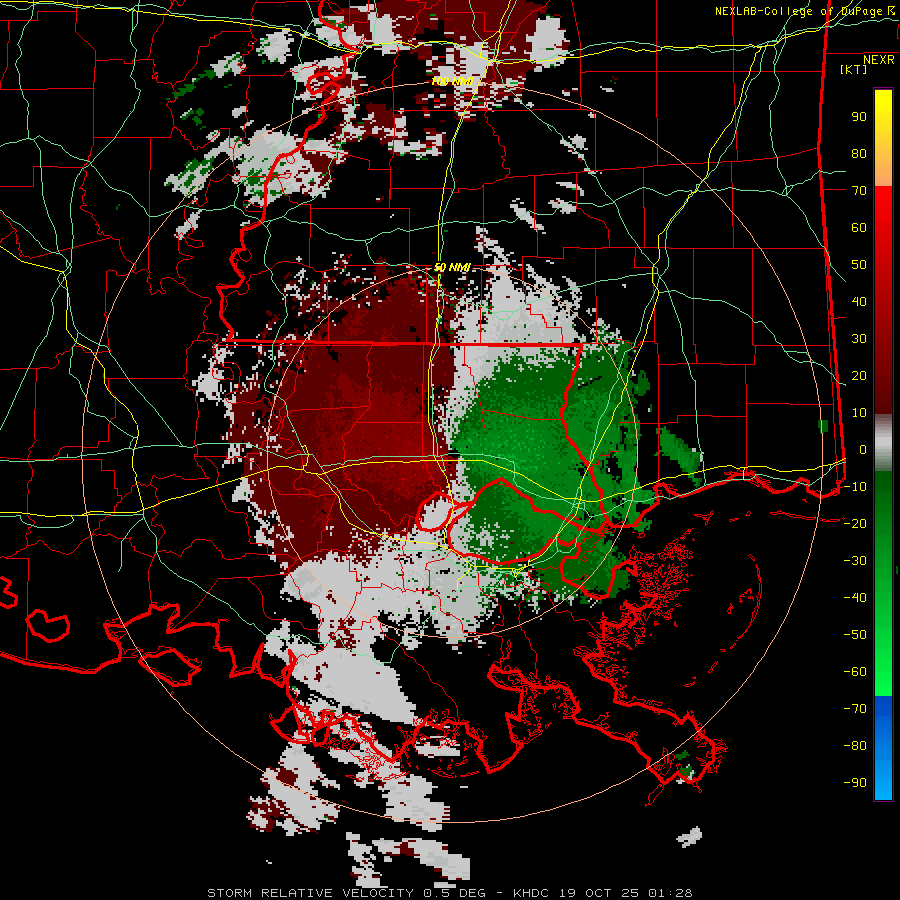Screen dimensions: 900x900
Task: Click the 100 NMI range ring label
Action: pos(452,82)
